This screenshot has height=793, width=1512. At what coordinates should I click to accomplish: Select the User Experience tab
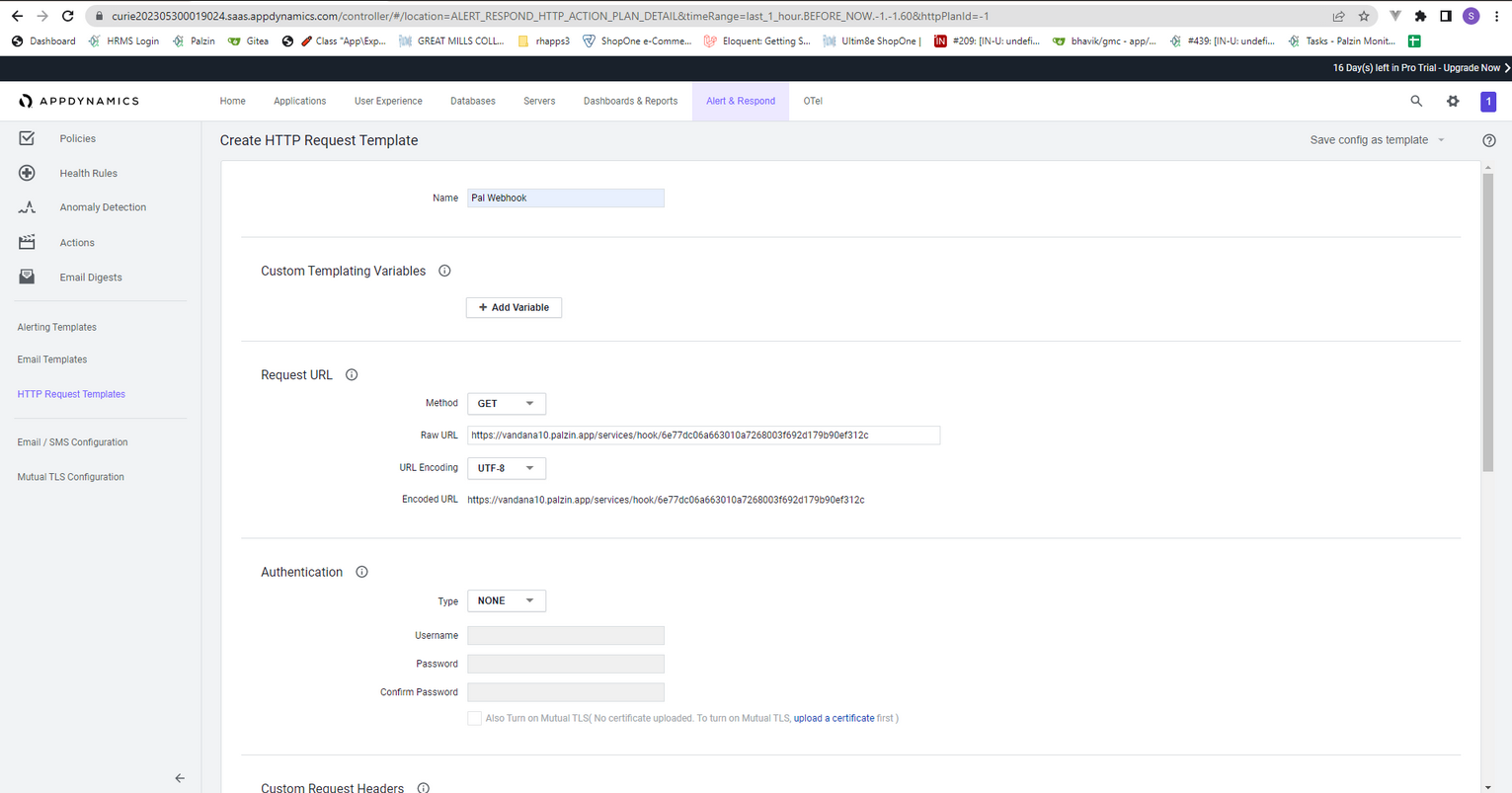coord(388,101)
